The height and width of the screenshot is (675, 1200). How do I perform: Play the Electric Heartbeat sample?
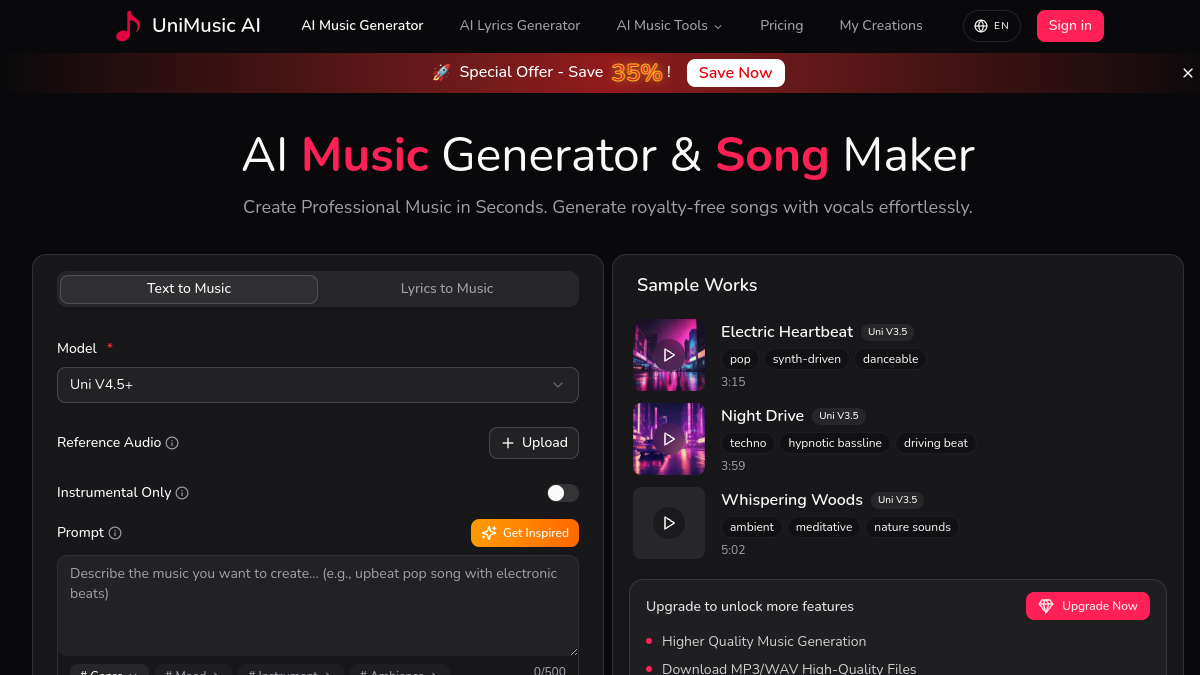[x=669, y=355]
